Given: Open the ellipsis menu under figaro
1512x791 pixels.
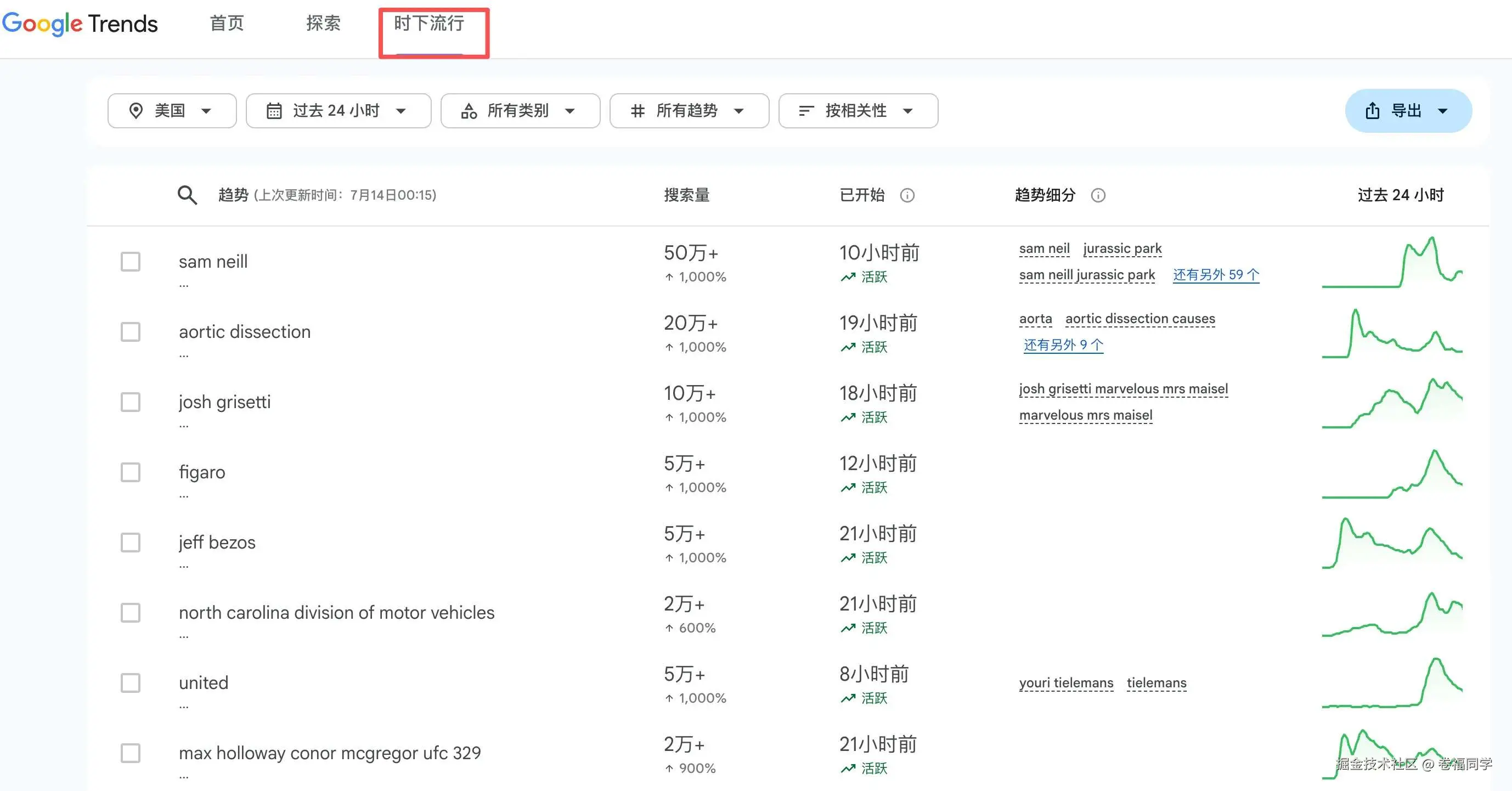Looking at the screenshot, I should [x=184, y=497].
